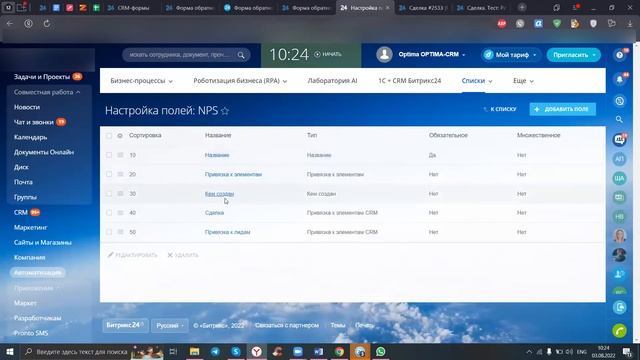Open the help question-mark icon
This screenshot has height=360, width=640.
point(620,55)
